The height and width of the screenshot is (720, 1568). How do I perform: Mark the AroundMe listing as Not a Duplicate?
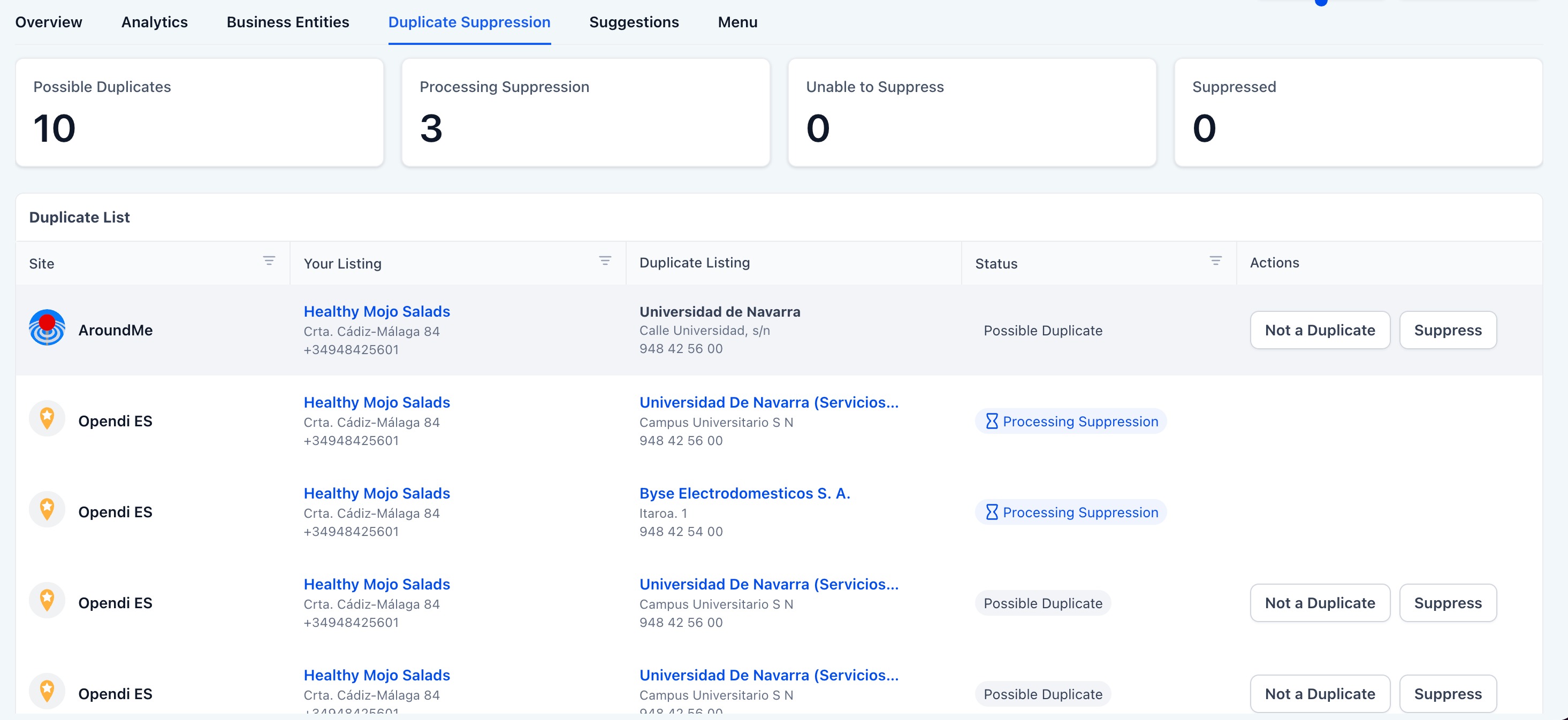click(1319, 330)
